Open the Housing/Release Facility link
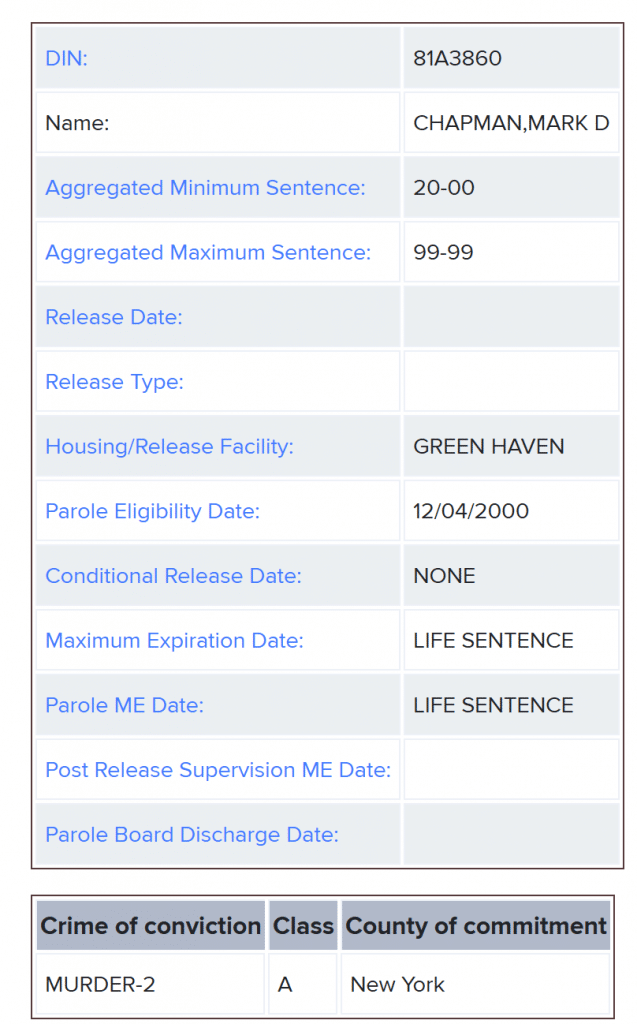This screenshot has height=1024, width=637. pyautogui.click(x=169, y=447)
